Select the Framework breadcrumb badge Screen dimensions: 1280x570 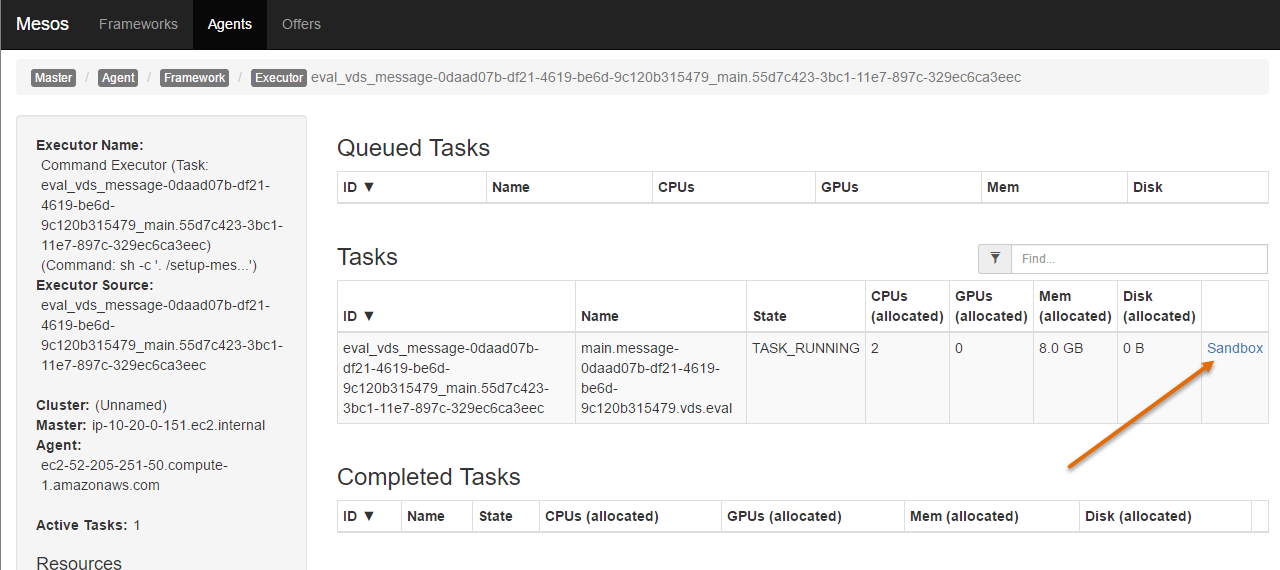[x=194, y=77]
